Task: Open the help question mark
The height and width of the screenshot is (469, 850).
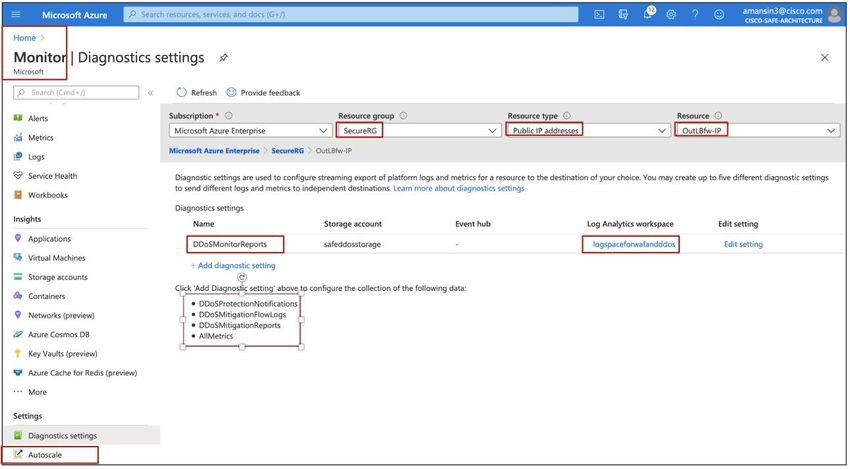Action: point(695,15)
